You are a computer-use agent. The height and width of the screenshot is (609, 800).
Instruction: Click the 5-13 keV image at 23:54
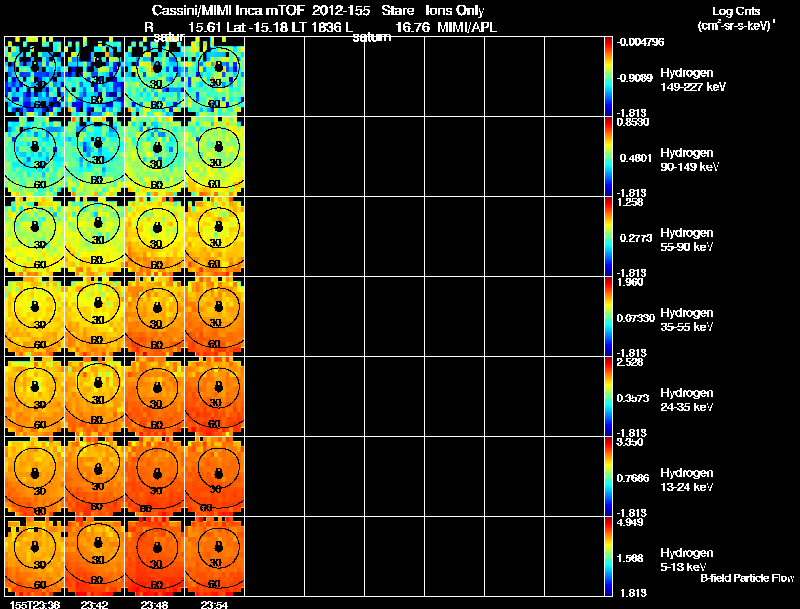pyautogui.click(x=214, y=556)
